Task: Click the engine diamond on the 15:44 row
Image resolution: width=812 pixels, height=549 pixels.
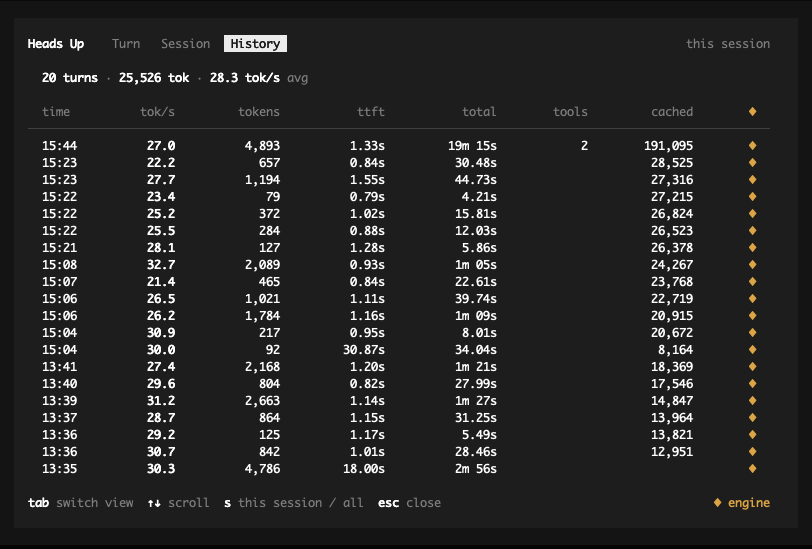Action: (752, 146)
